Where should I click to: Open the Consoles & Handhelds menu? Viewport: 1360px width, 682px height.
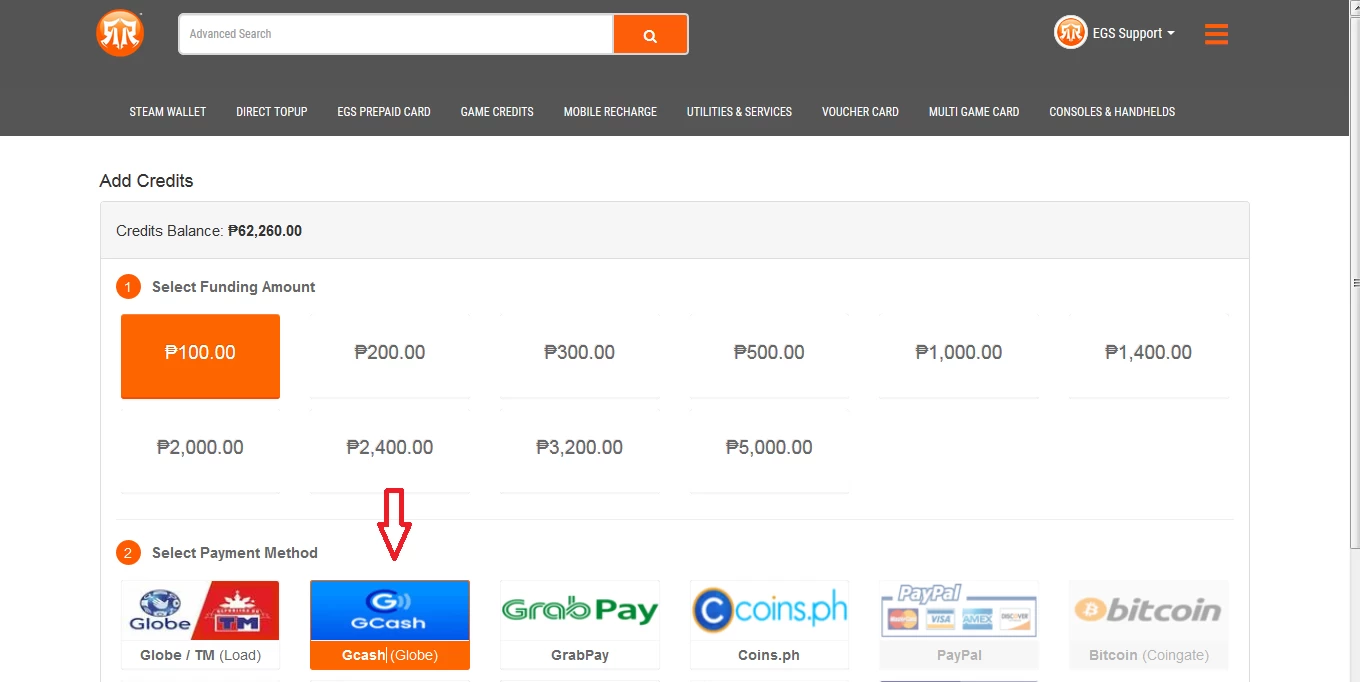[1112, 112]
